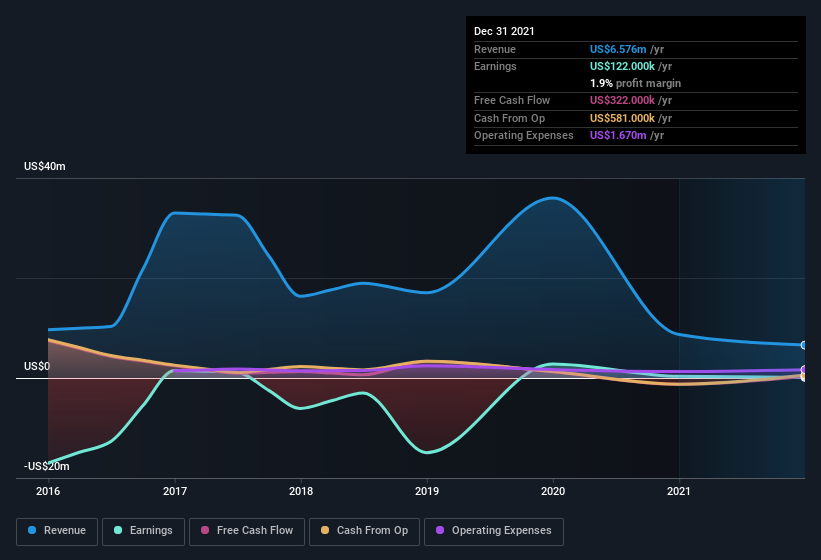Toggle the Free Cash Flow legend button
The height and width of the screenshot is (560, 821).
(247, 532)
